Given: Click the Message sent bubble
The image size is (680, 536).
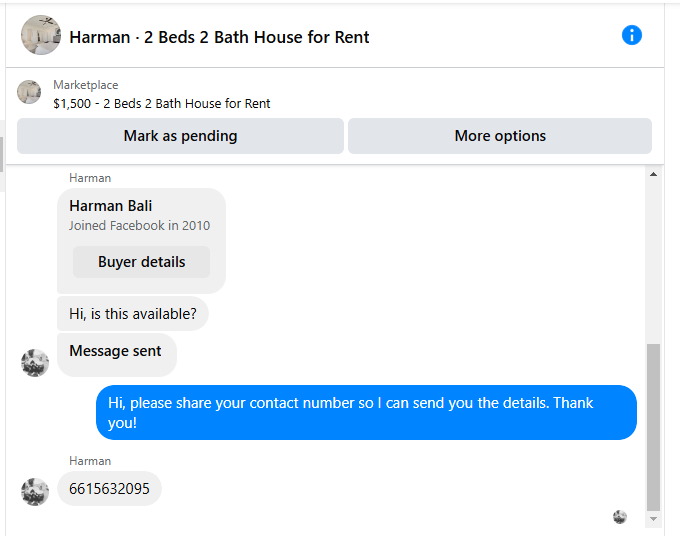Looking at the screenshot, I should point(117,355).
